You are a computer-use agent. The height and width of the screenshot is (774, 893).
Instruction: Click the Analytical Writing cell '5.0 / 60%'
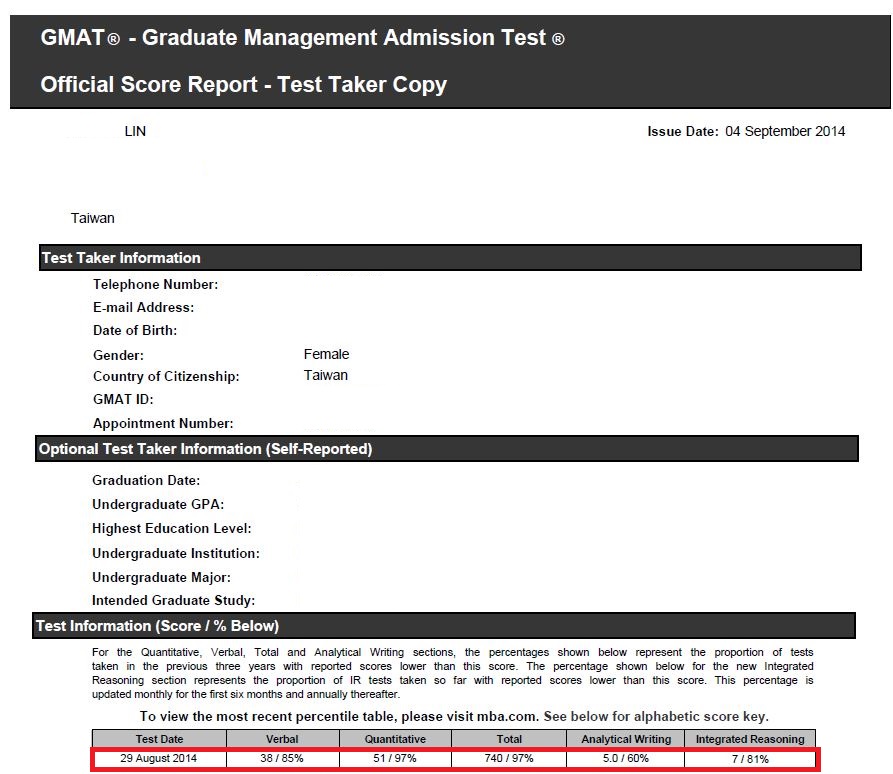pos(626,759)
